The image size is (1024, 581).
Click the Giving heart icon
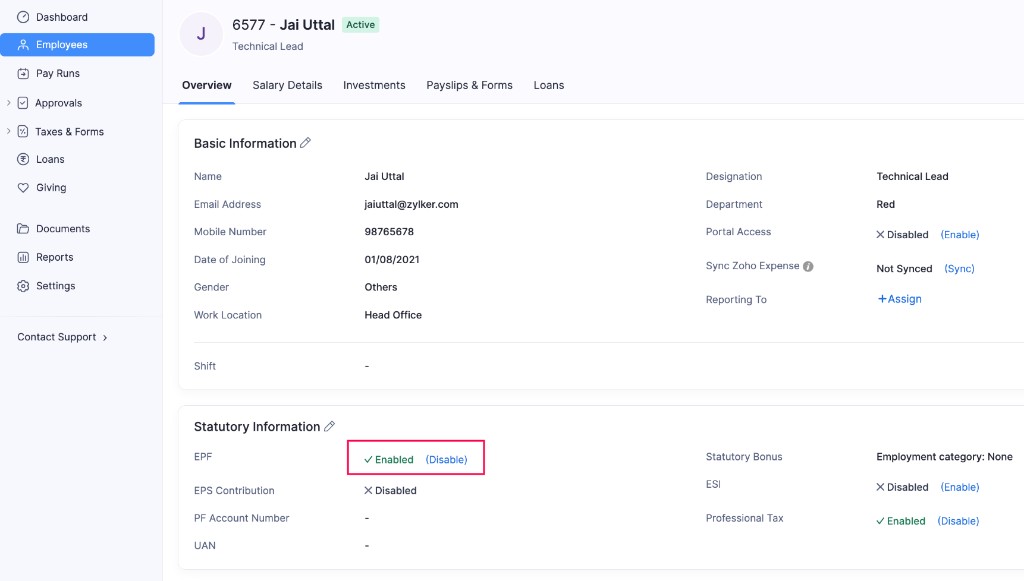[x=23, y=187]
